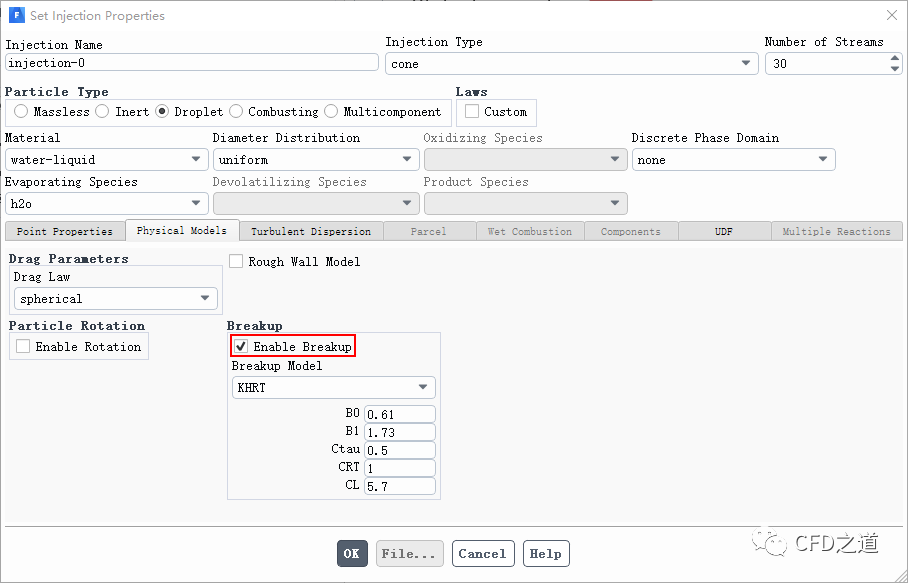Open the Breakup Model KHRT dropdown
Screen dimensions: 908x583
point(333,387)
